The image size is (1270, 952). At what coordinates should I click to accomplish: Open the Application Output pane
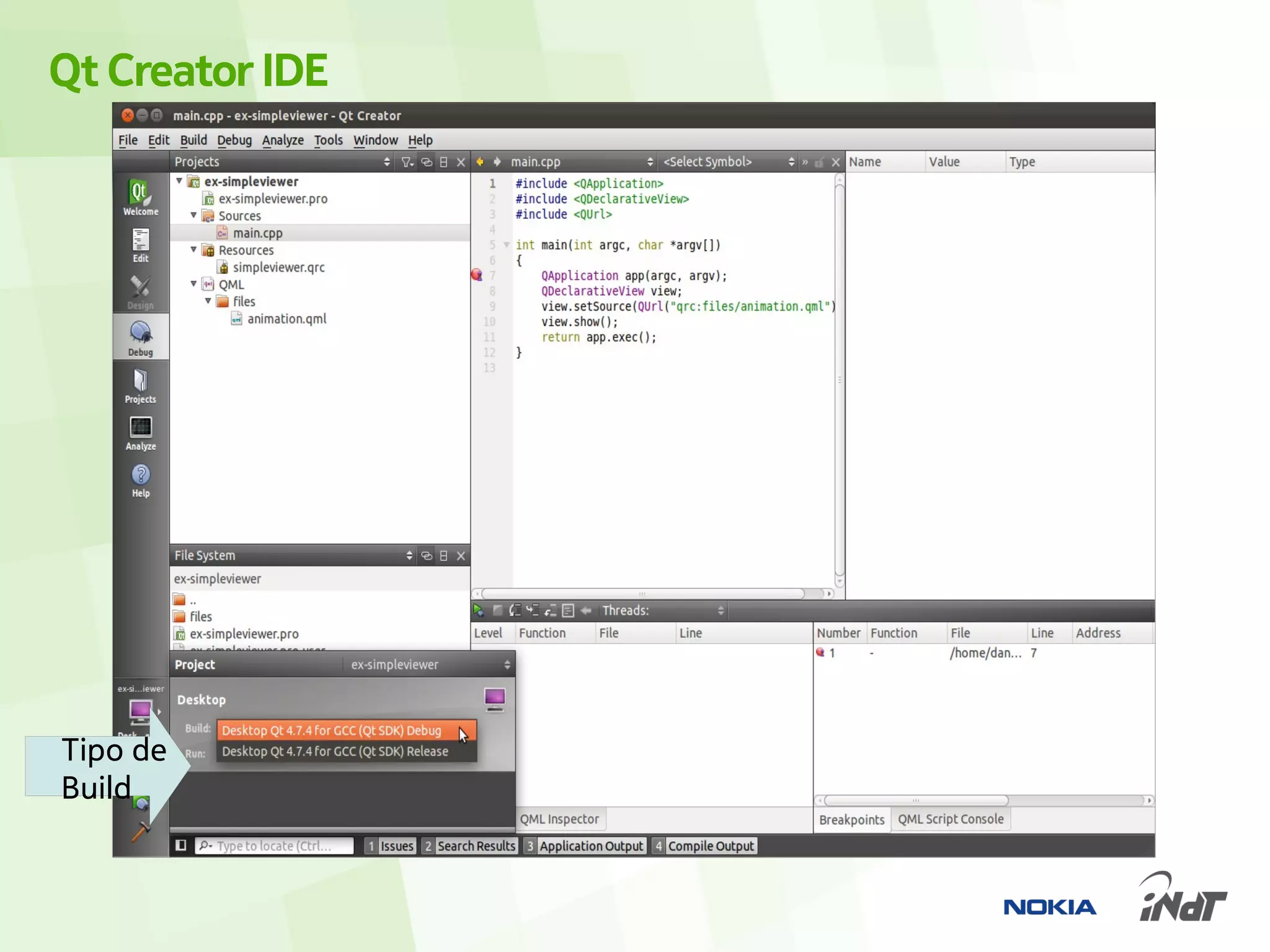click(584, 846)
